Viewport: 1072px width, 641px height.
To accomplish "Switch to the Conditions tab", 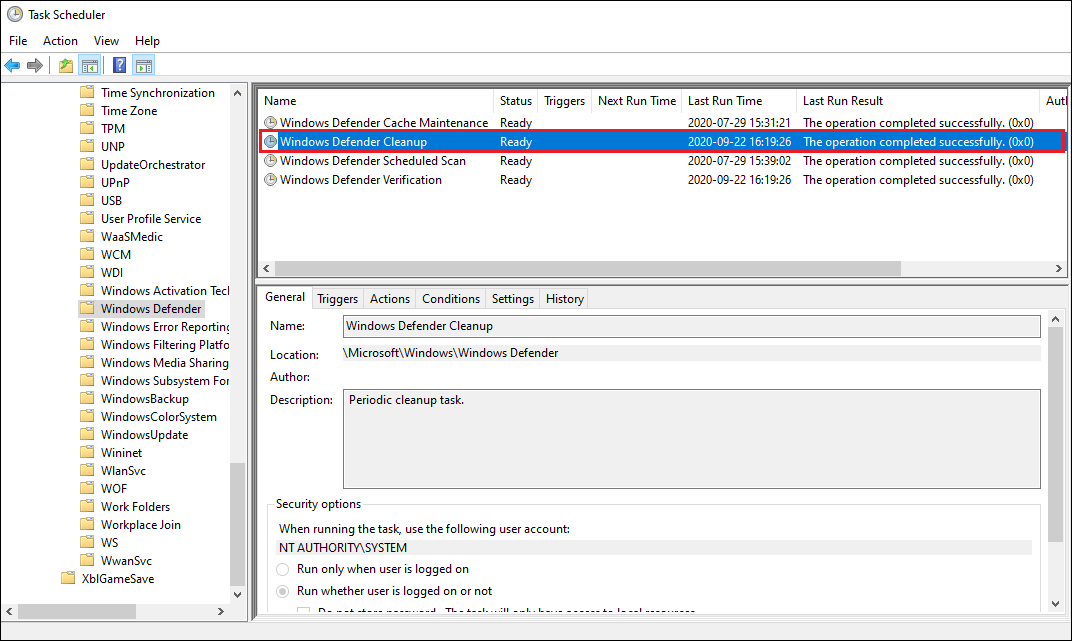I will point(451,299).
